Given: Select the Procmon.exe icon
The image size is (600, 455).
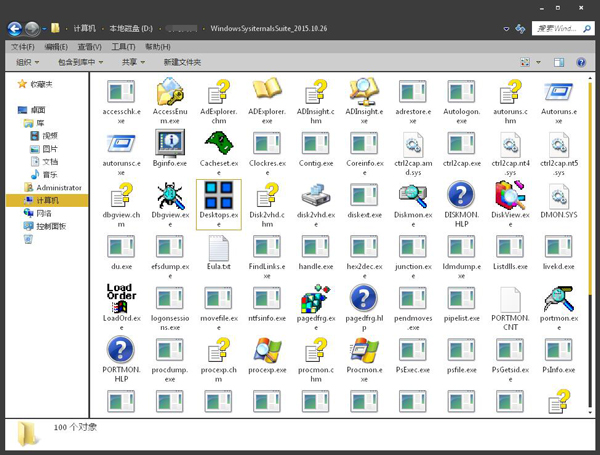Looking at the screenshot, I should pos(364,350).
